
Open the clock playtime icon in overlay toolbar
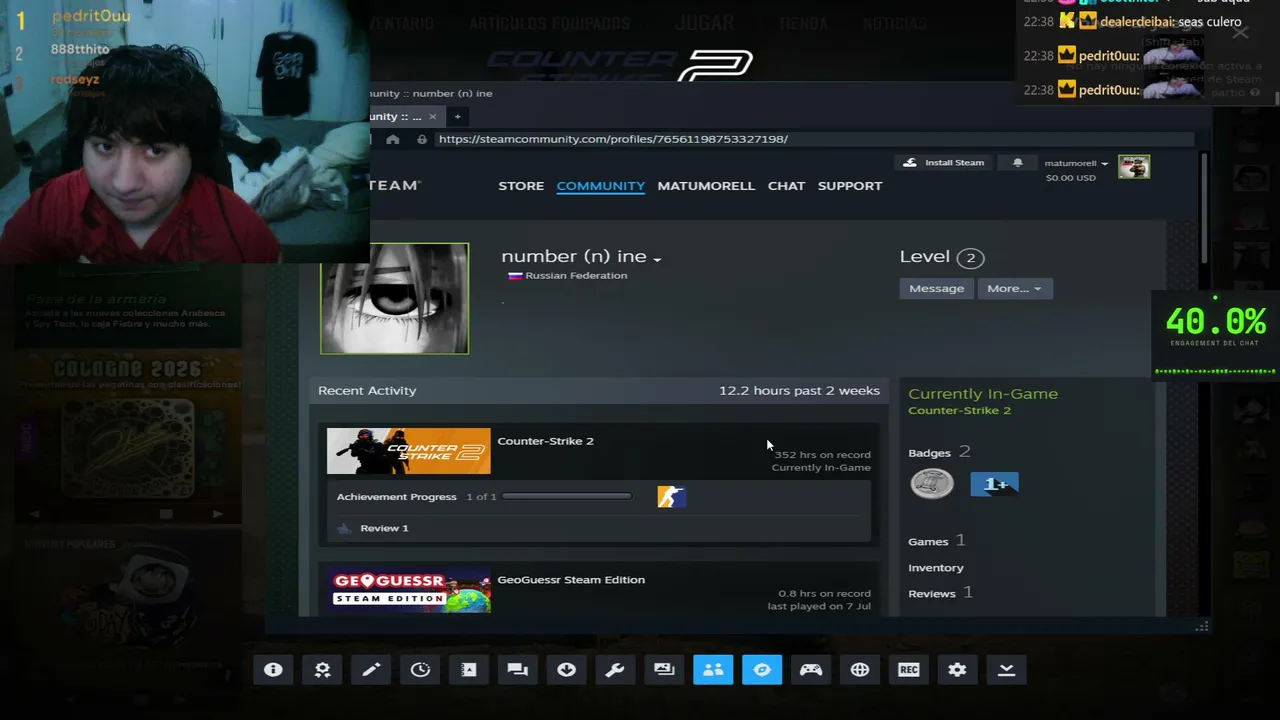click(420, 670)
